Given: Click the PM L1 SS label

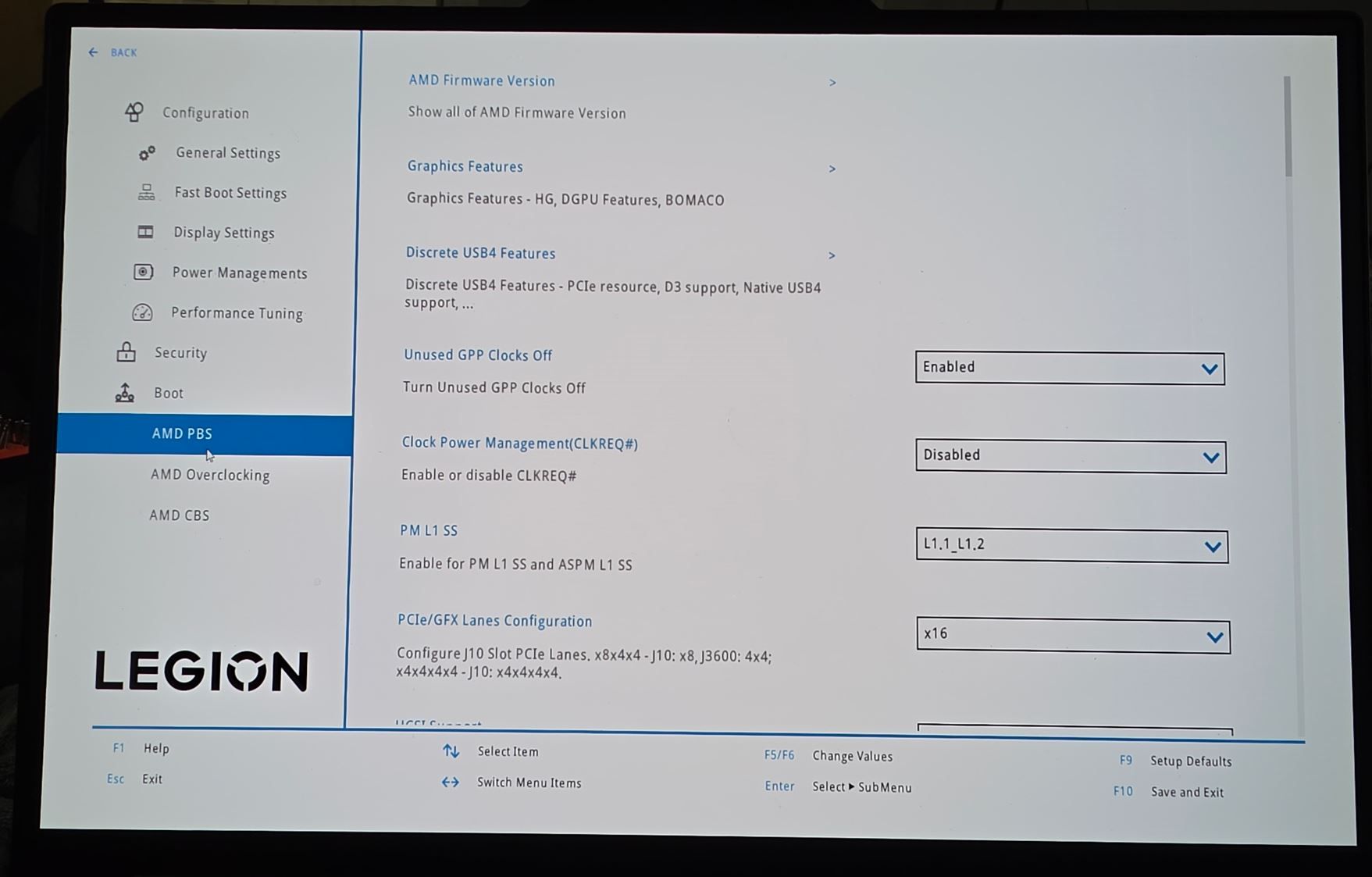Looking at the screenshot, I should click(429, 530).
